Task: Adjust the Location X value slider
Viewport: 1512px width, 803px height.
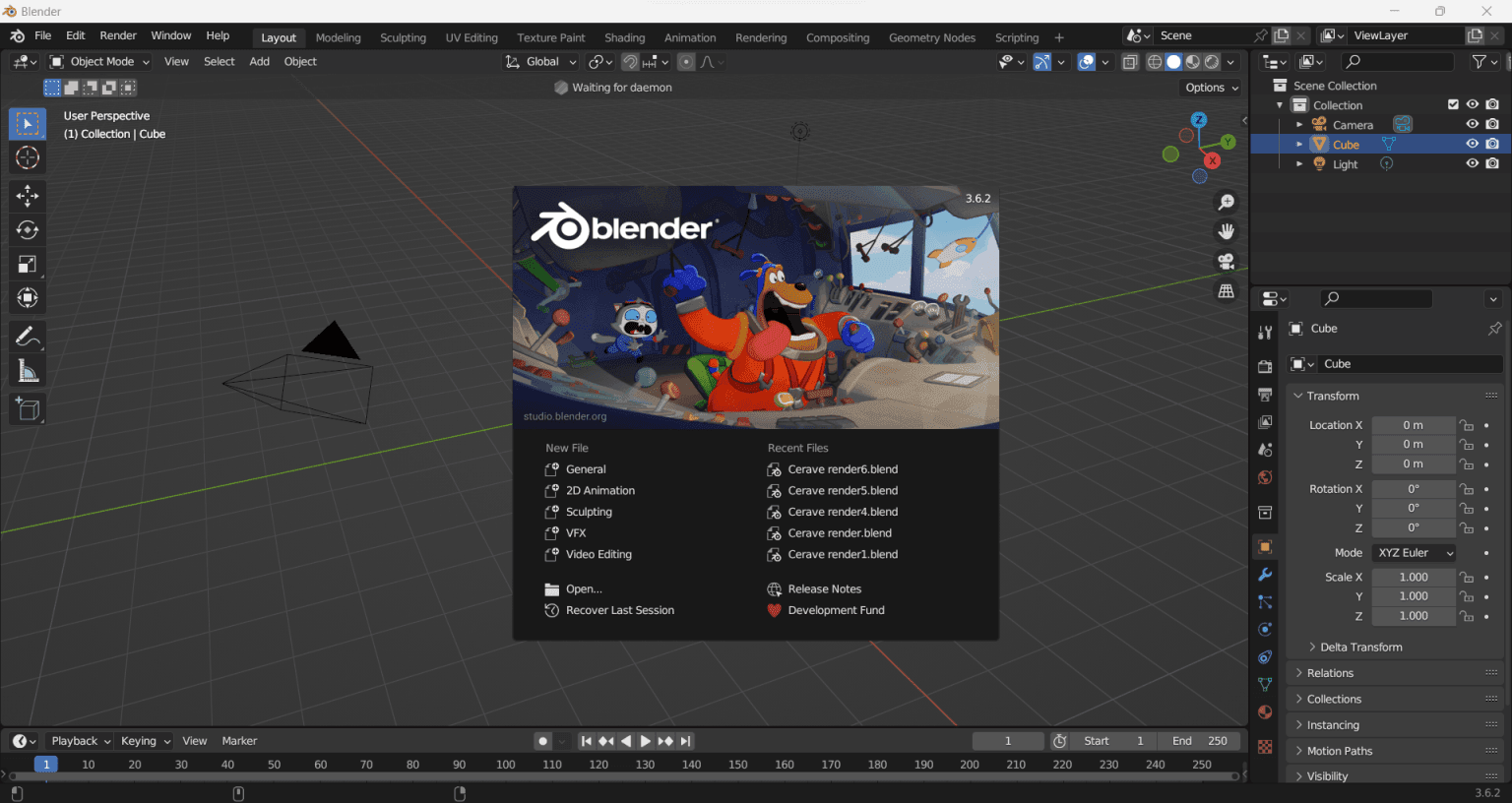Action: pyautogui.click(x=1413, y=424)
